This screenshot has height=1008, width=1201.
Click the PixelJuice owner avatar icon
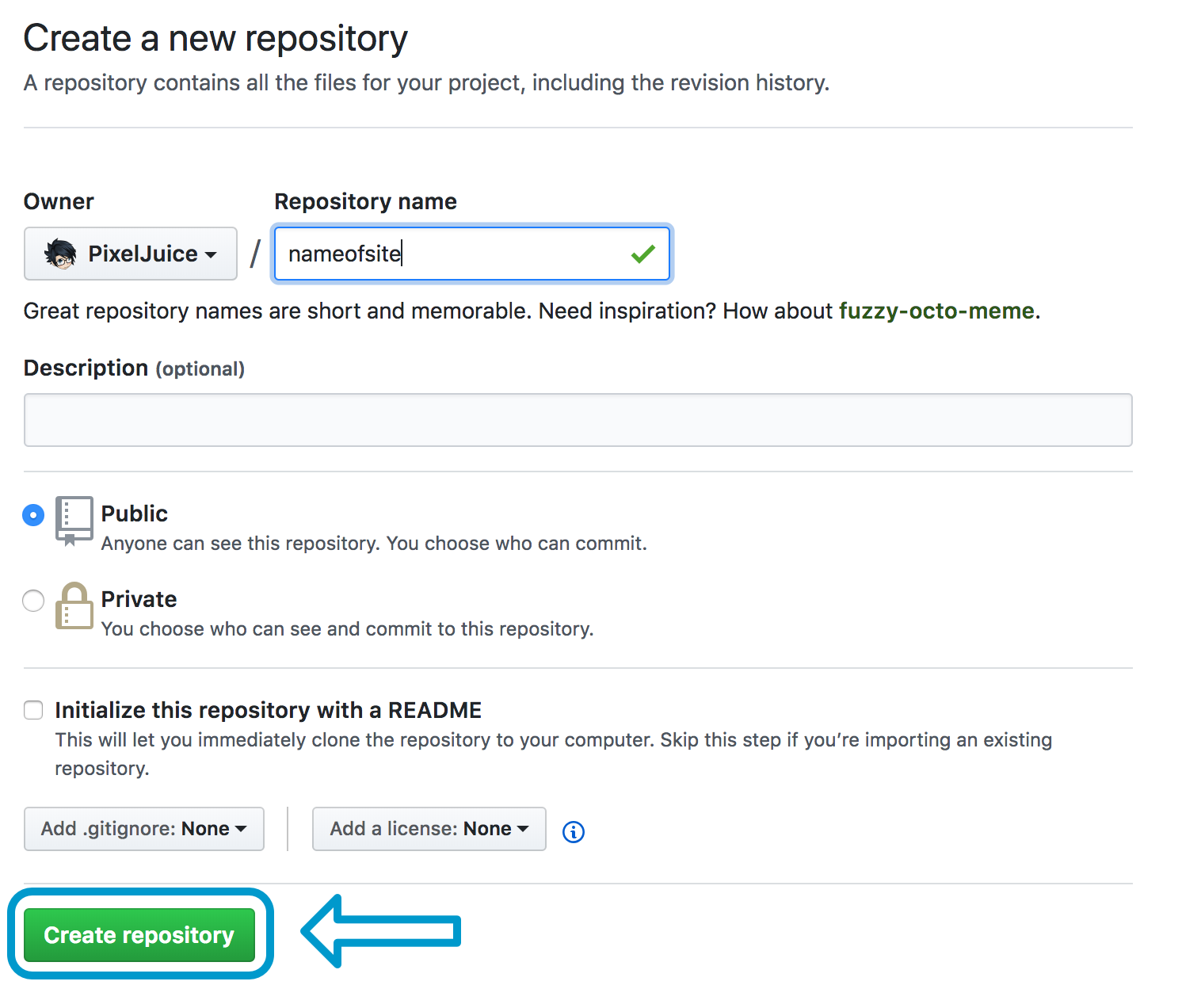click(60, 254)
